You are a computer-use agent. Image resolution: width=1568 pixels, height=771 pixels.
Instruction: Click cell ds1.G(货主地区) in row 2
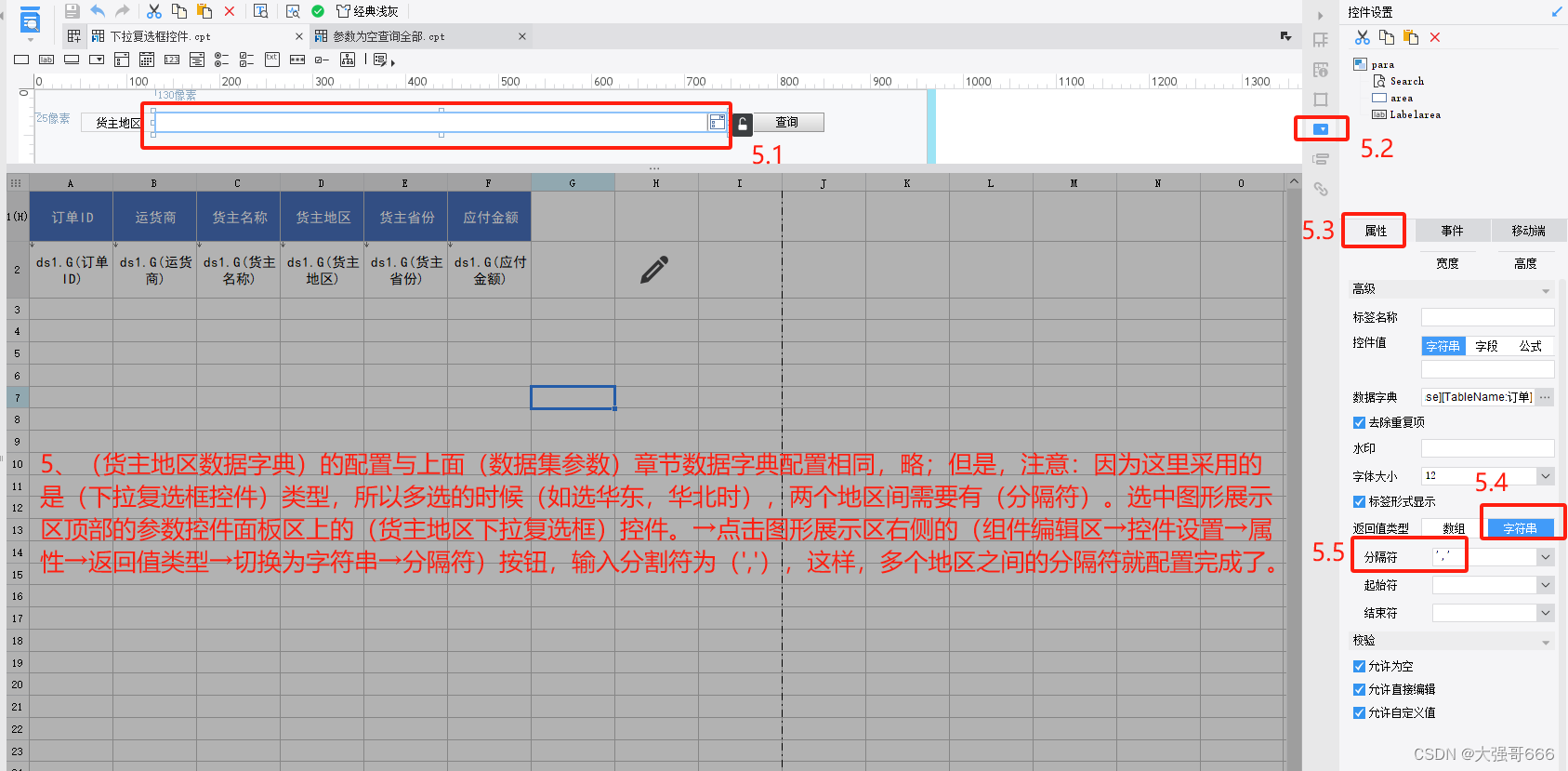(x=322, y=271)
